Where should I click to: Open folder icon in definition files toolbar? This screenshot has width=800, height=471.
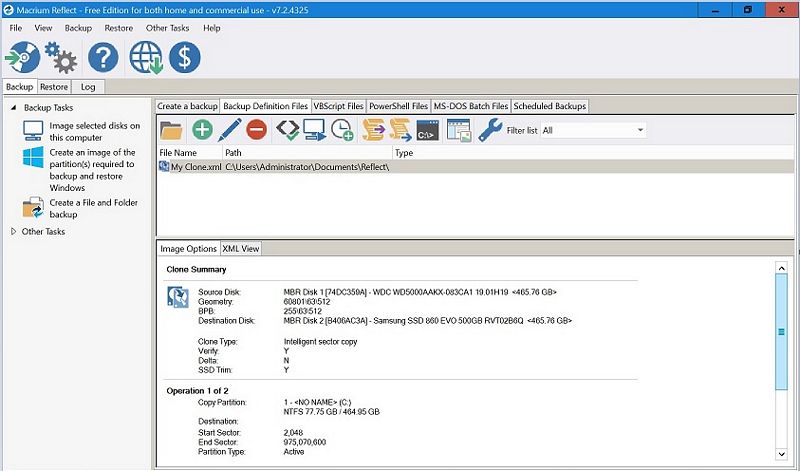coord(171,130)
